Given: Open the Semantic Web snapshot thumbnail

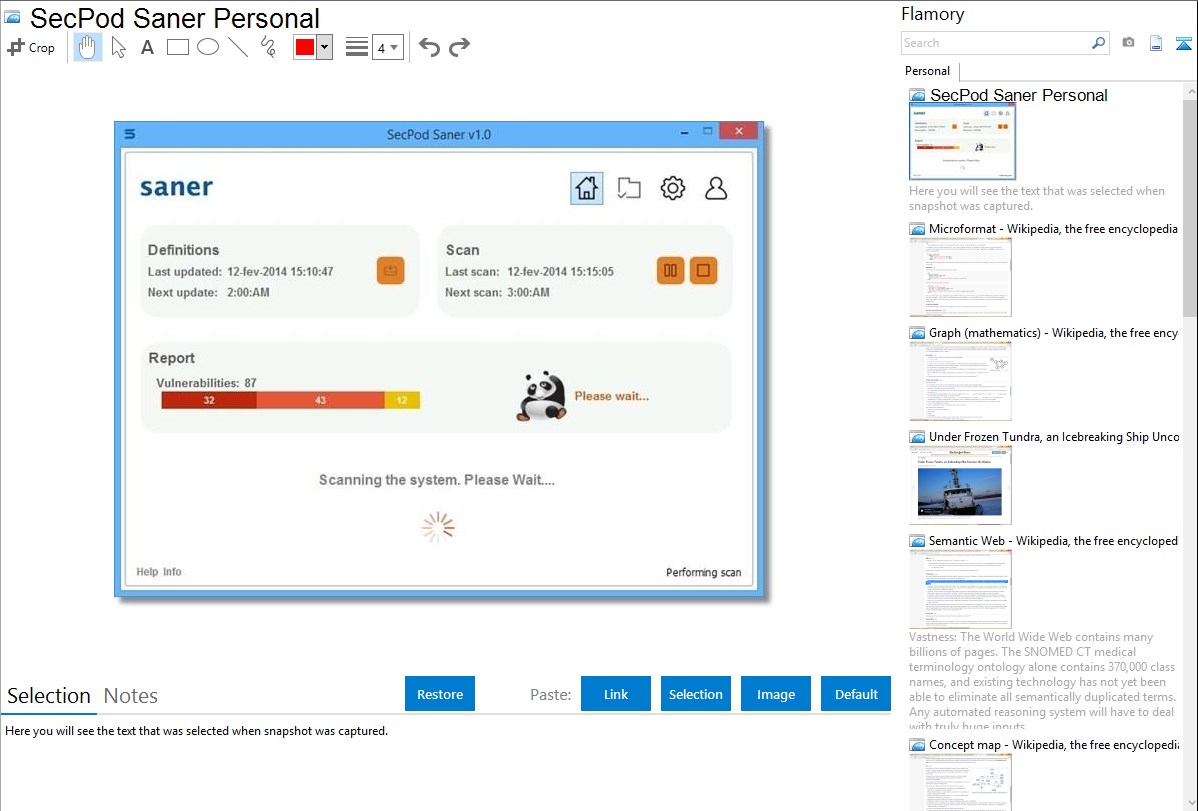Looking at the screenshot, I should [x=960, y=589].
